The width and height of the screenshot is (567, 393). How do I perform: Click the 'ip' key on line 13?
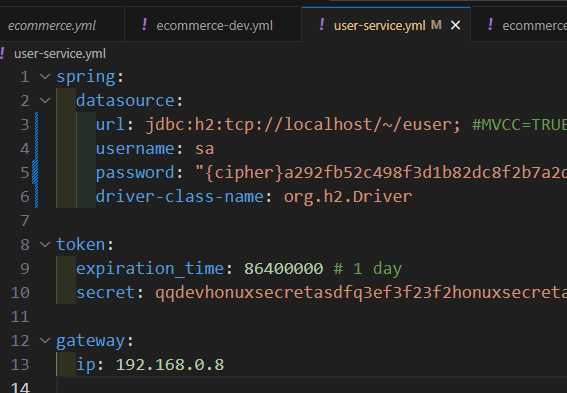pyautogui.click(x=86, y=365)
